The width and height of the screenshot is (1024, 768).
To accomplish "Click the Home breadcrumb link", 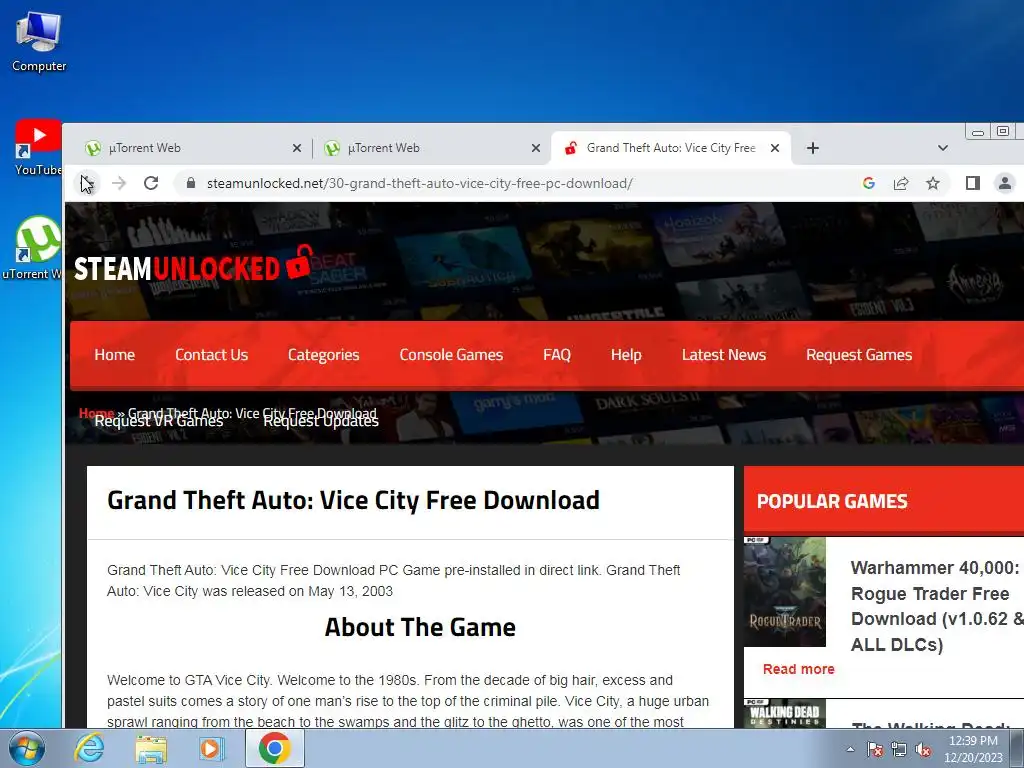I will (x=96, y=413).
